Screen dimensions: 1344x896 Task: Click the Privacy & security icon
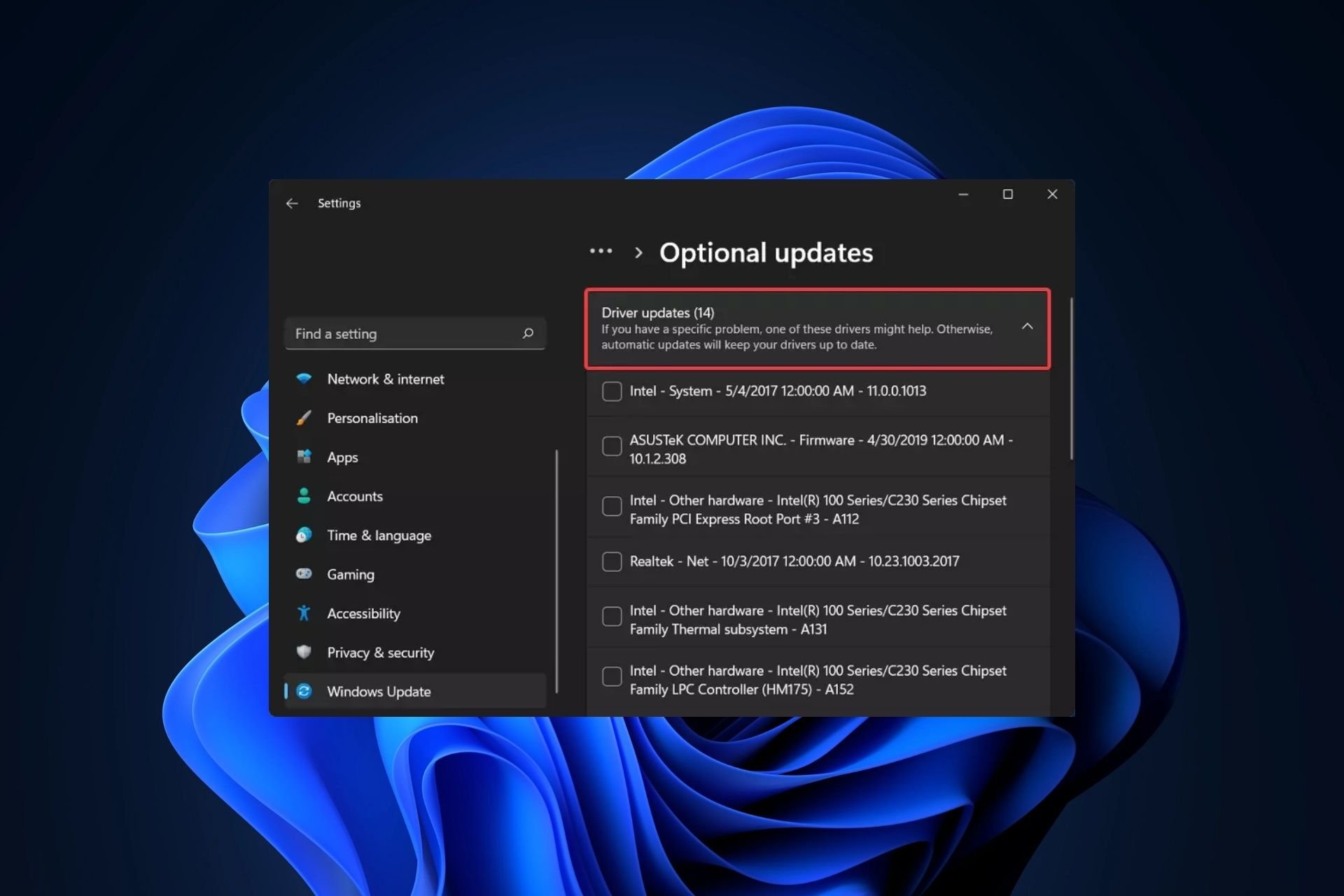pyautogui.click(x=305, y=652)
